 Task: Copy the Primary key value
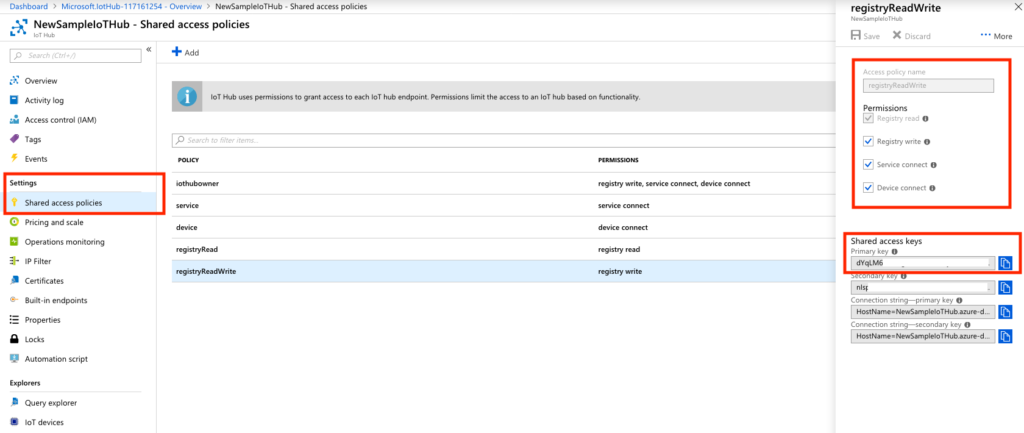[x=1006, y=263]
